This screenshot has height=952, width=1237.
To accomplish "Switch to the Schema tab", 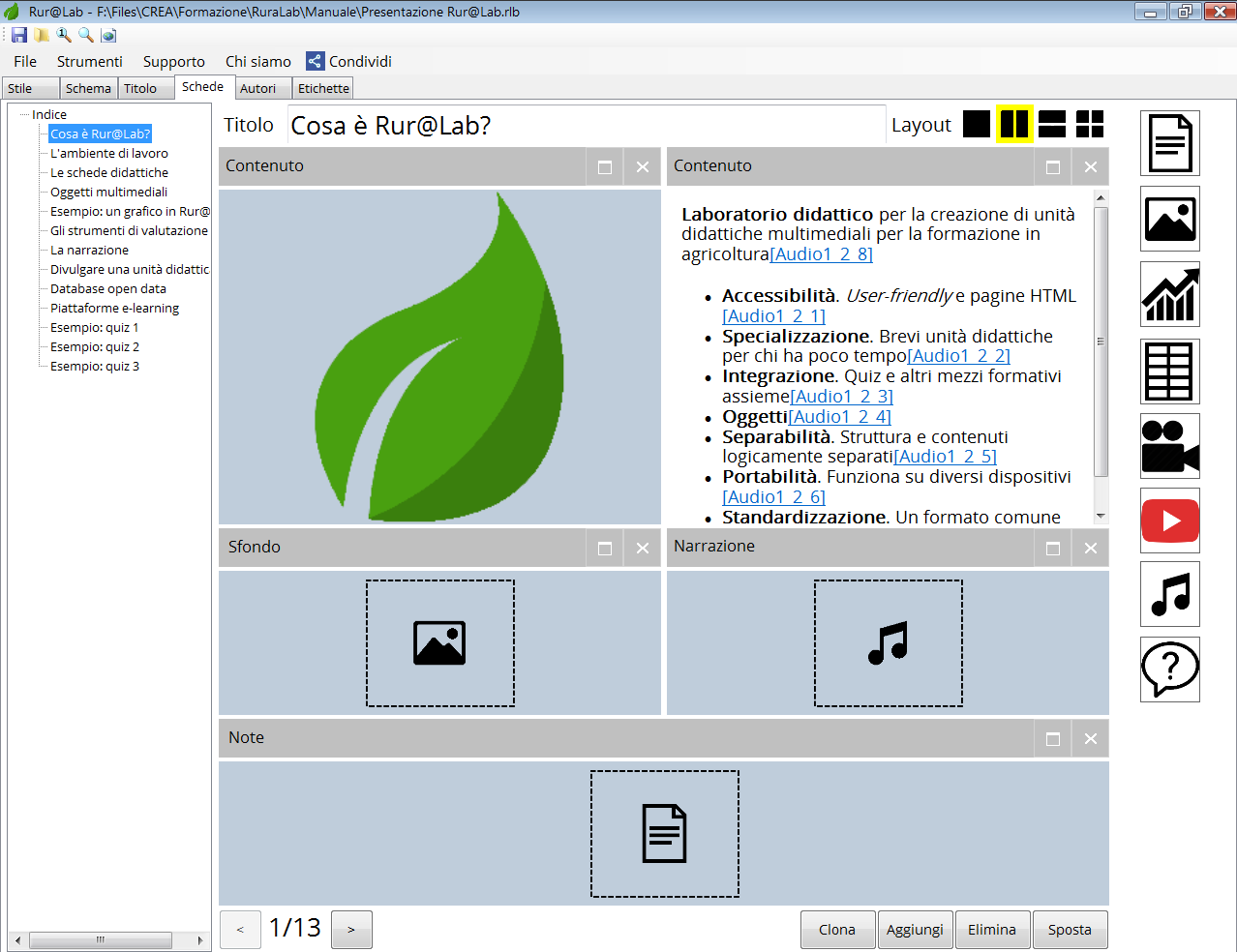I will 88,88.
